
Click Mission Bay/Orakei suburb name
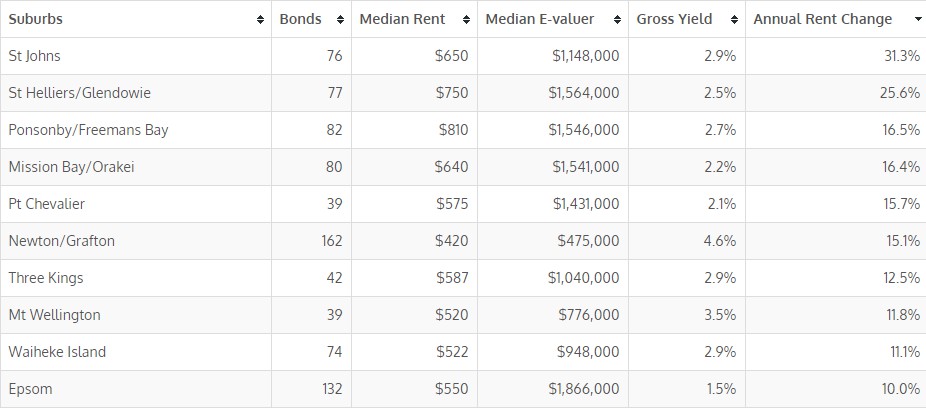point(71,167)
